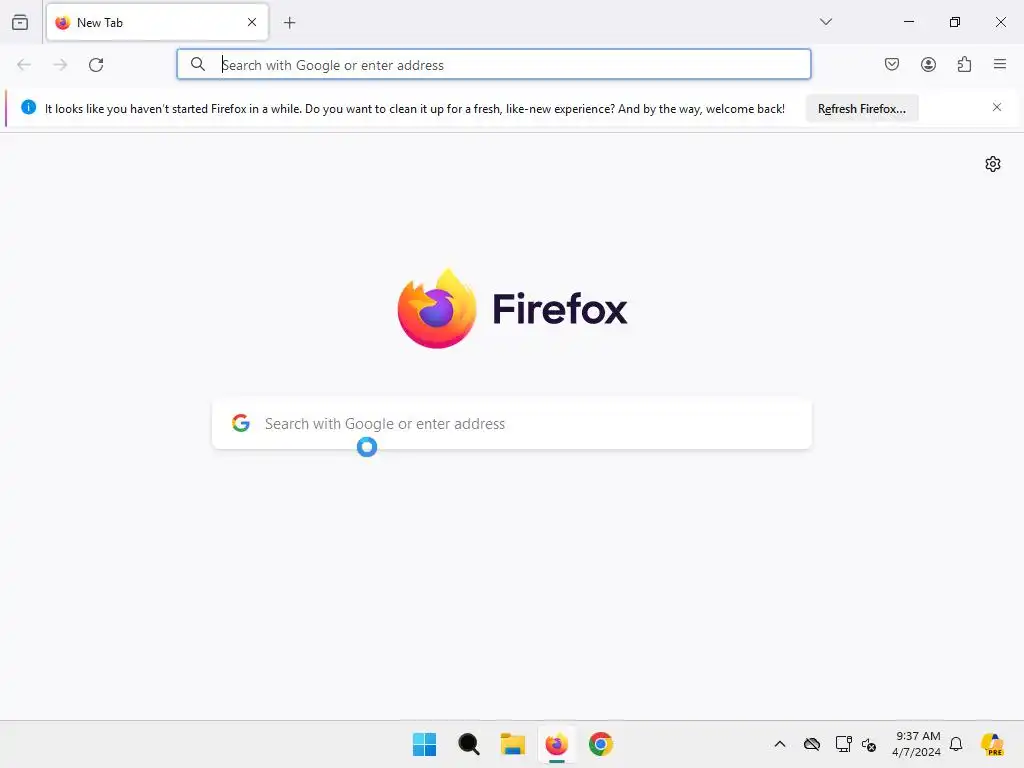
Task: Click the cloud sync-off tray icon
Action: [x=812, y=744]
